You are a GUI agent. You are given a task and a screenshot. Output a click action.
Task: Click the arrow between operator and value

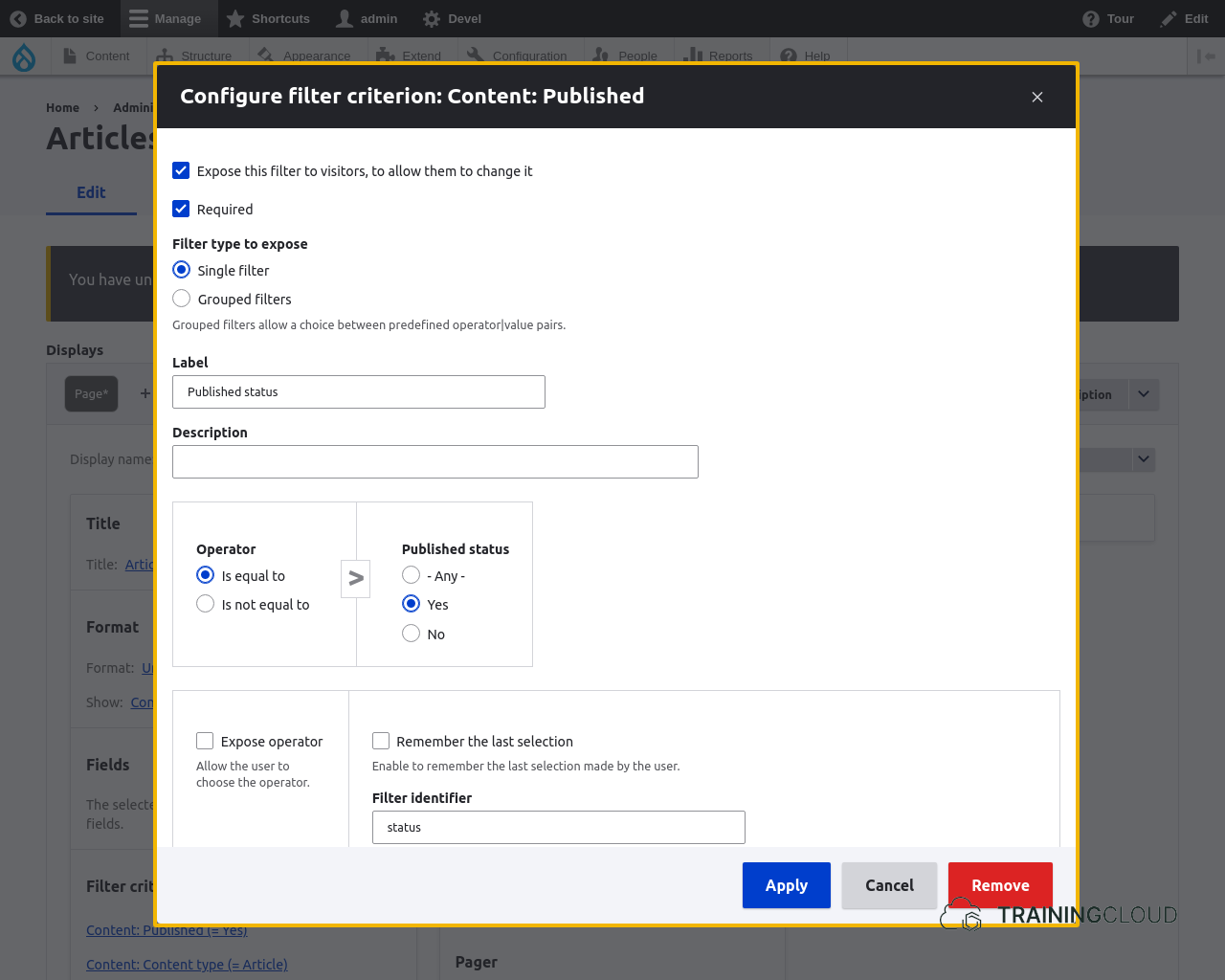coord(356,578)
